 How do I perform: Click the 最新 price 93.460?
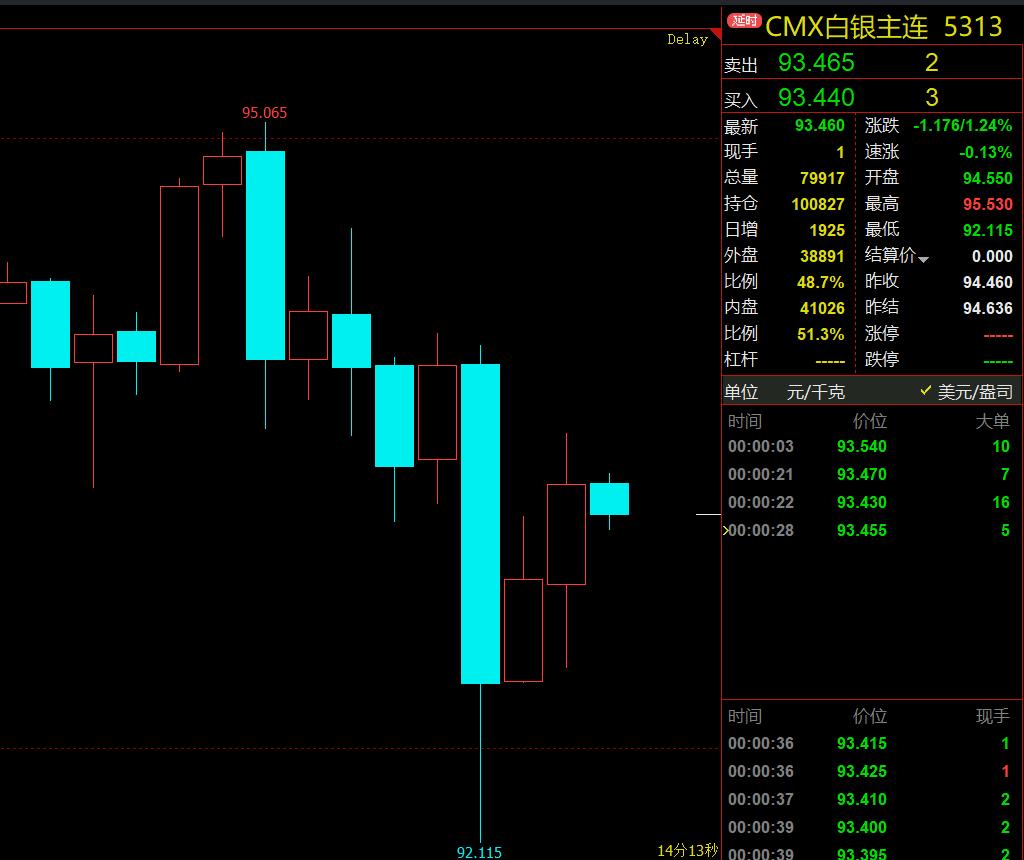click(820, 125)
